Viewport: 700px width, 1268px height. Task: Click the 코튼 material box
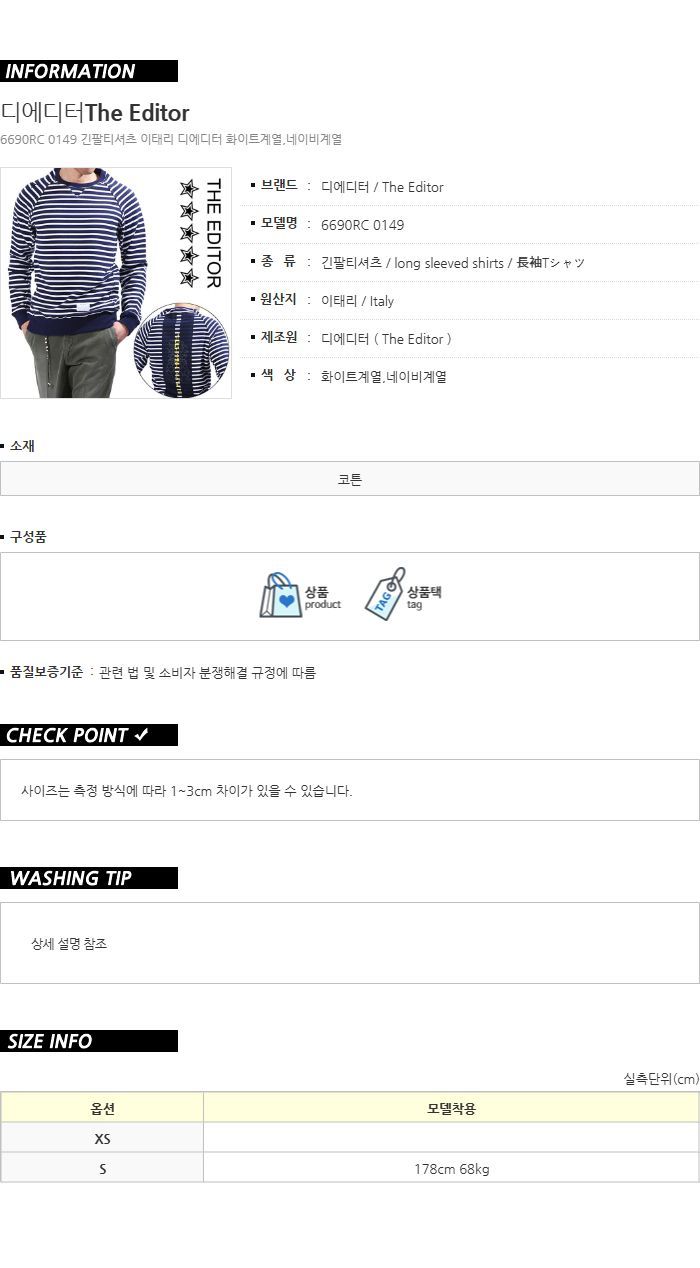coord(350,479)
